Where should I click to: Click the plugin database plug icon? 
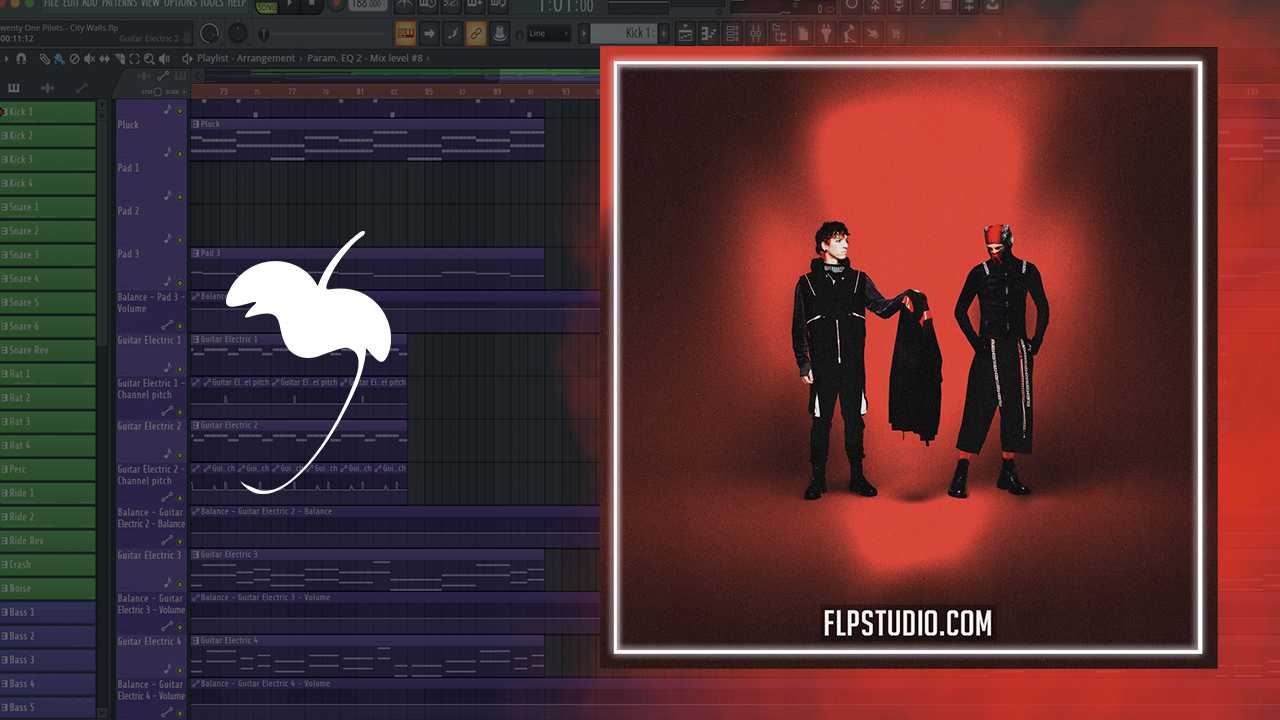pyautogui.click(x=826, y=33)
